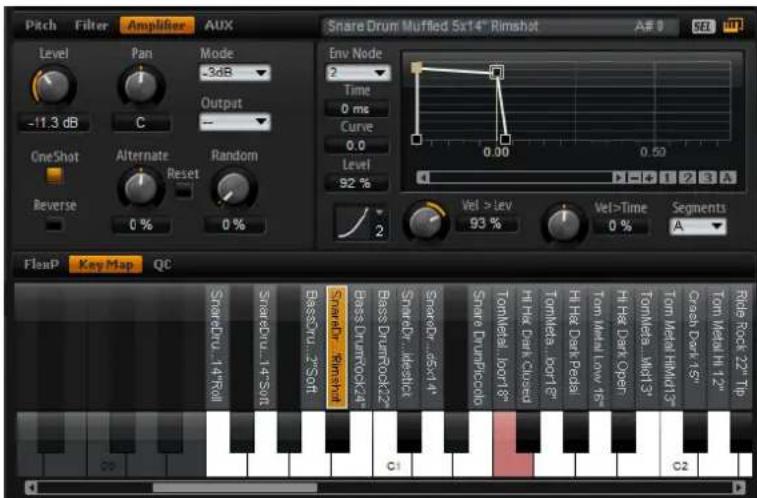Open the QC tab

click(x=162, y=264)
